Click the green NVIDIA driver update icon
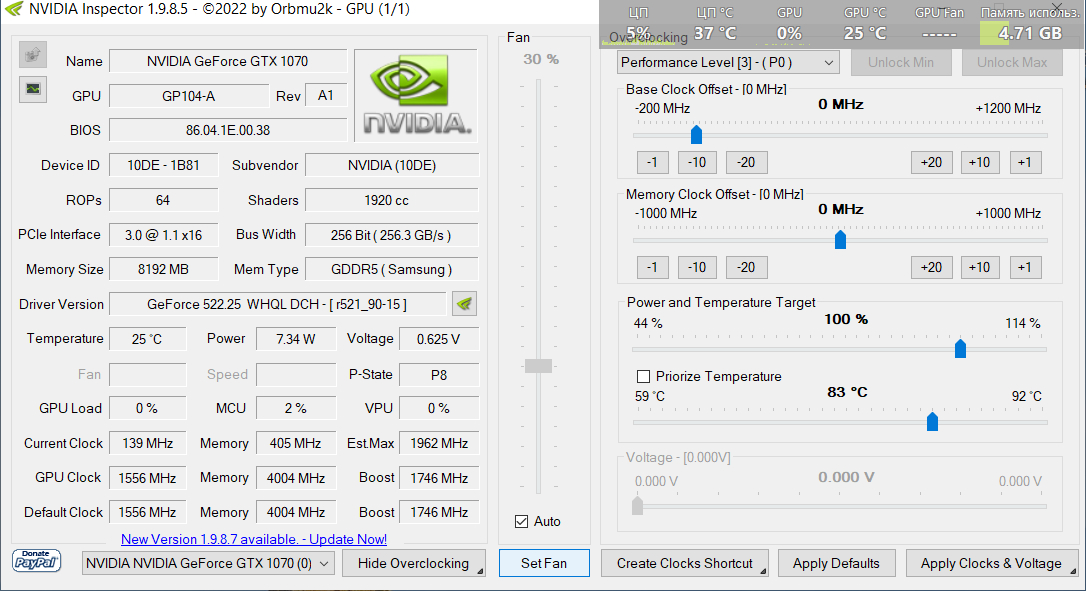 (x=464, y=303)
